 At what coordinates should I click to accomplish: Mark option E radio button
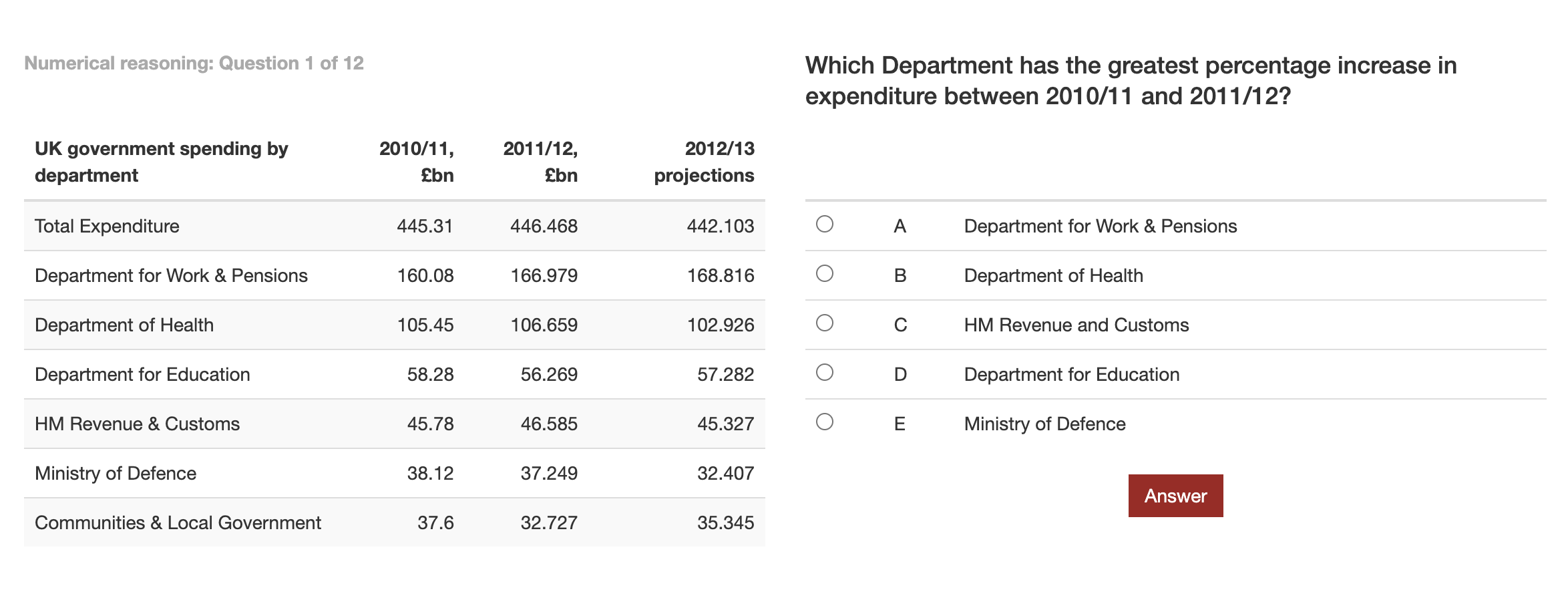tap(825, 422)
